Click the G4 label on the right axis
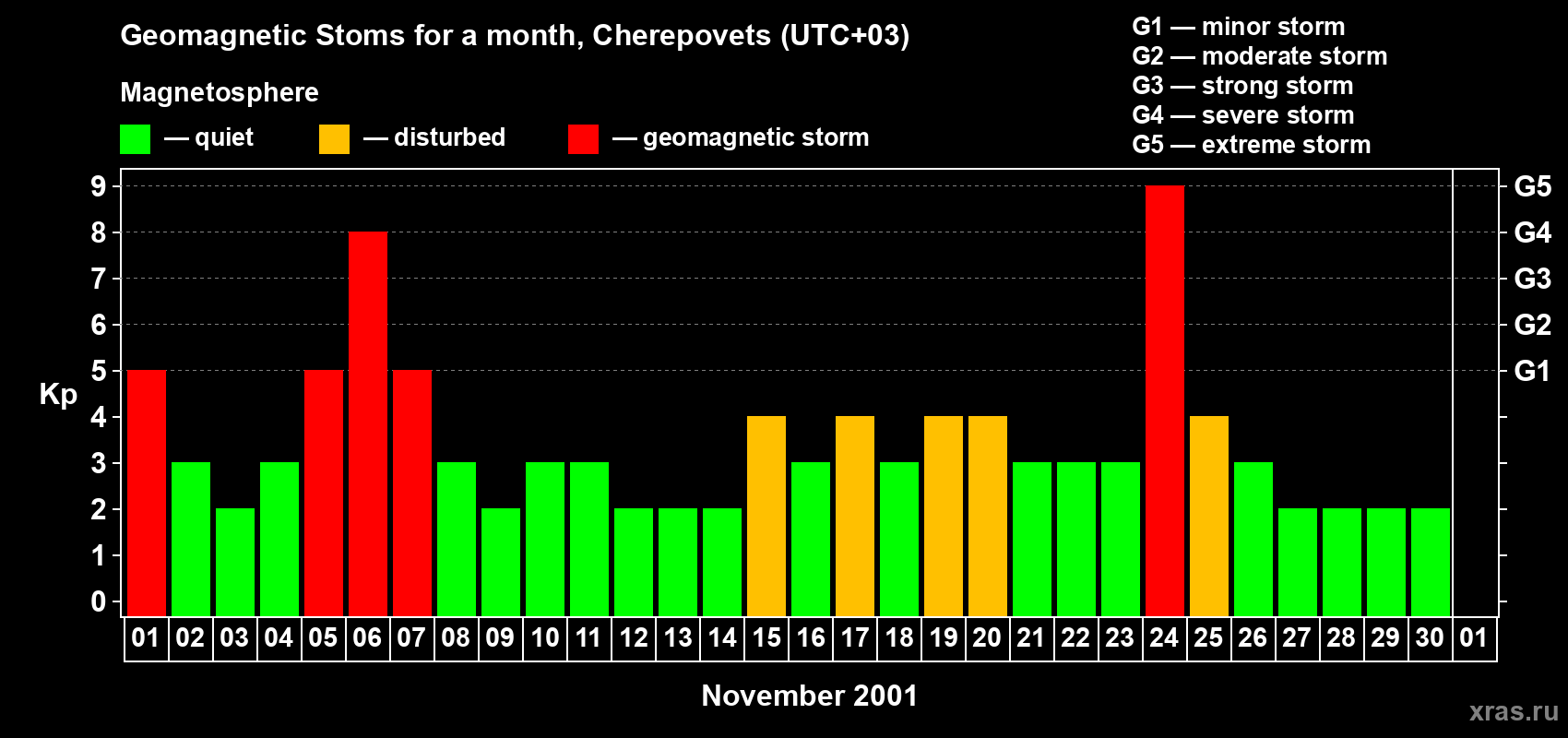The height and width of the screenshot is (738, 1568). 1533,232
